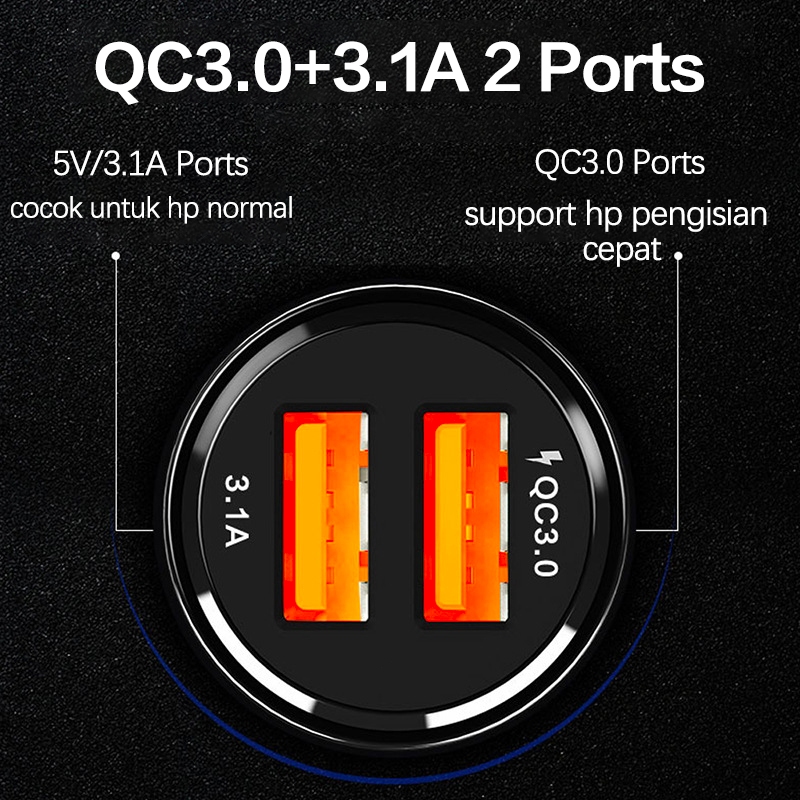Click the text cocok untuk hp normal

(x=151, y=208)
